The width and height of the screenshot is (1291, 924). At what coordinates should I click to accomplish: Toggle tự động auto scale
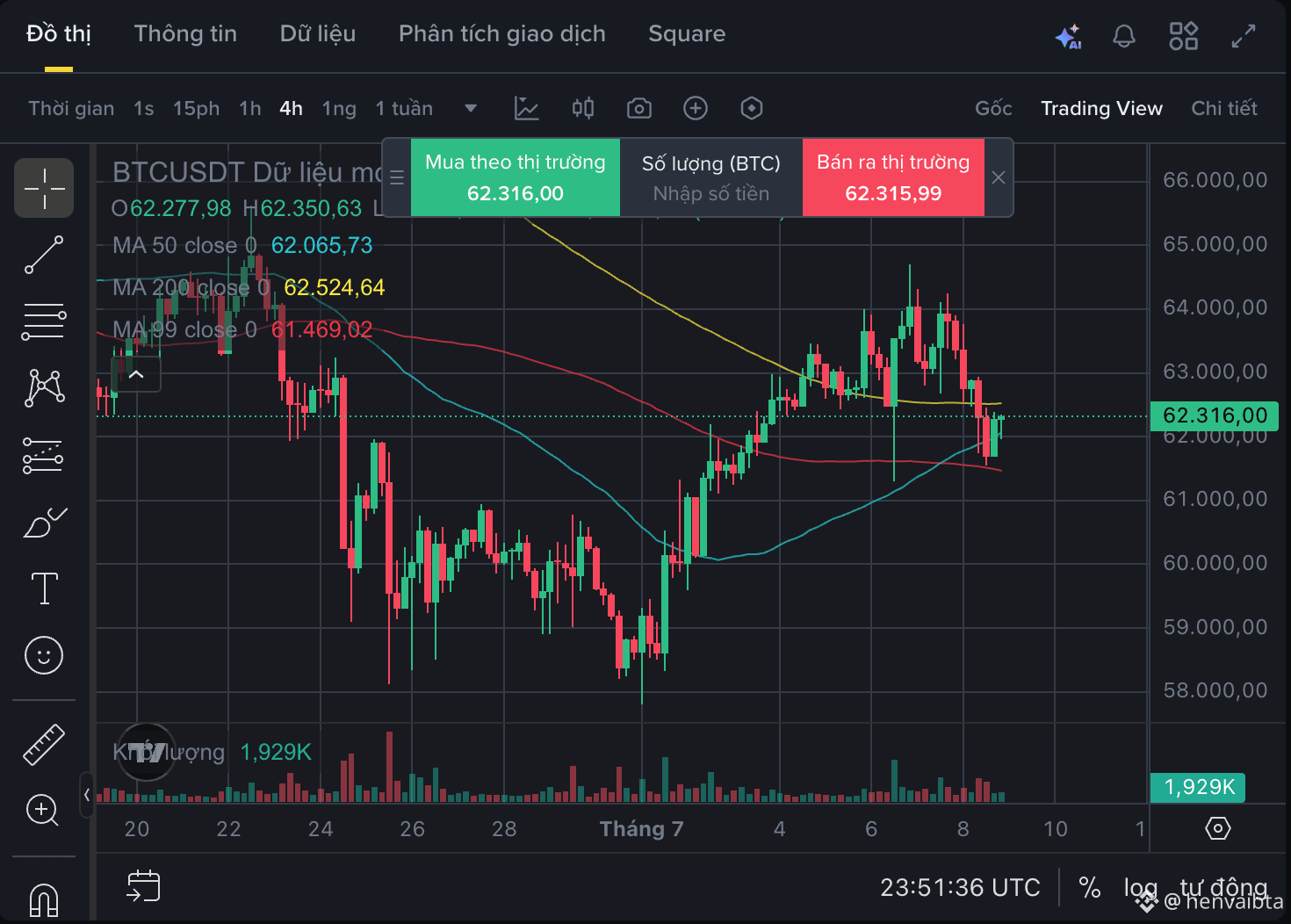(1223, 887)
